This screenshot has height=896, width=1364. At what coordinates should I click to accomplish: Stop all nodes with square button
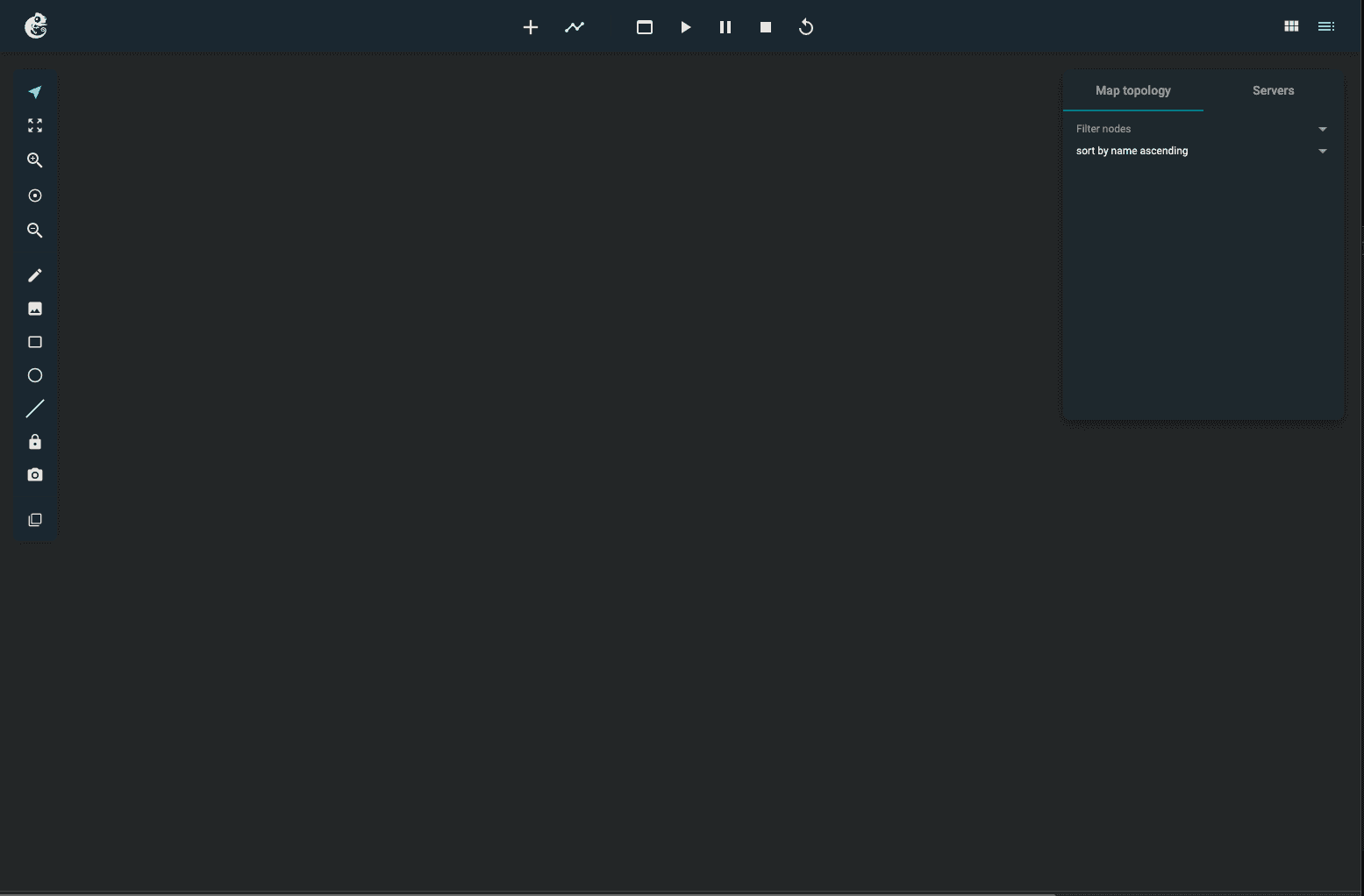point(766,27)
